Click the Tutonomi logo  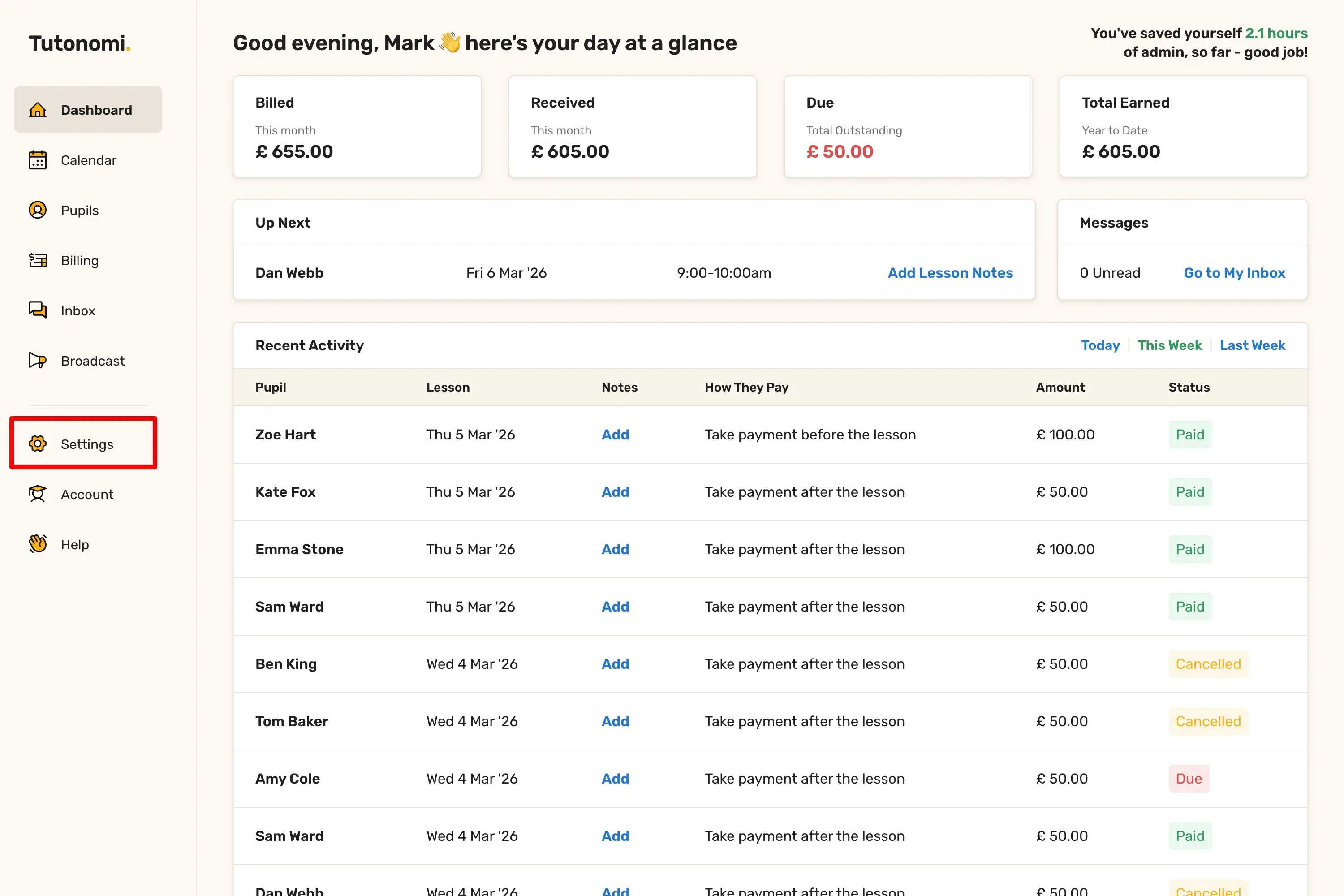pyautogui.click(x=79, y=43)
